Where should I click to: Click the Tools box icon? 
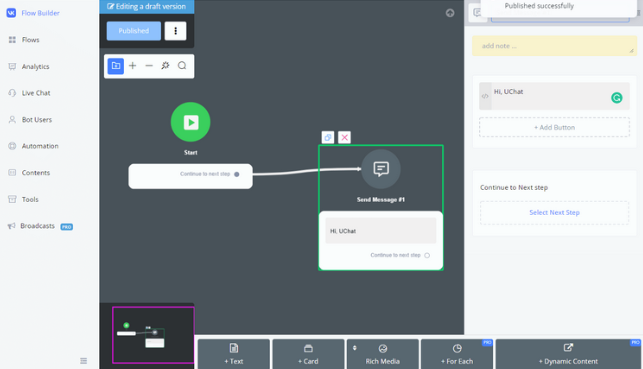[12, 199]
